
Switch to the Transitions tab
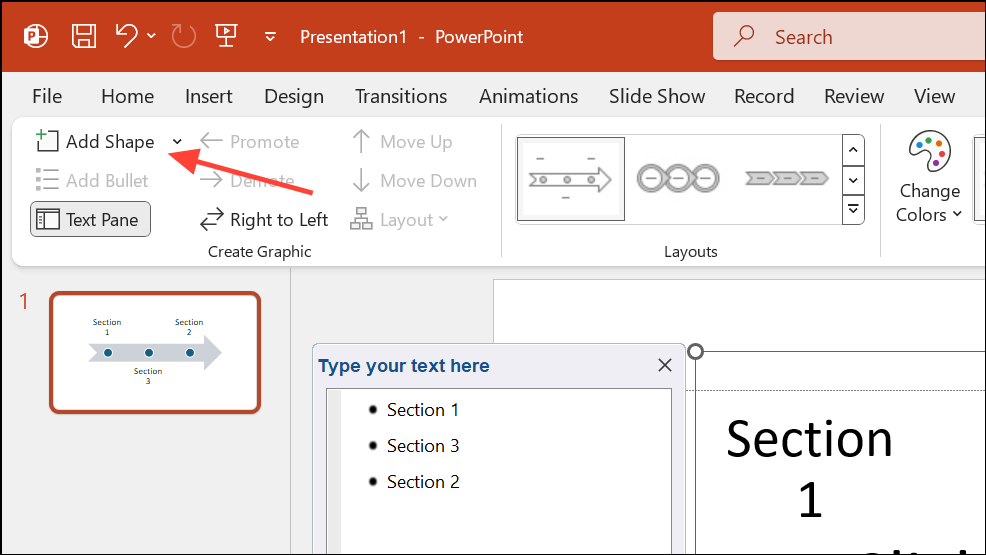(x=400, y=96)
